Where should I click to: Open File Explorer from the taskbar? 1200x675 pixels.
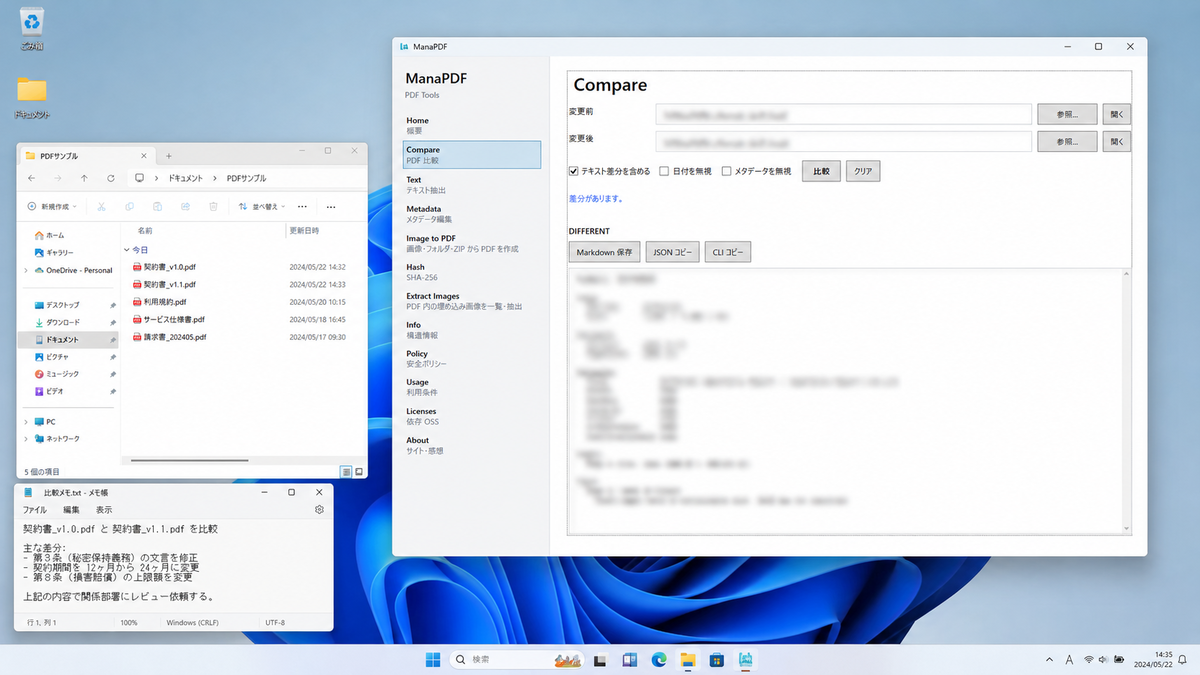(688, 660)
